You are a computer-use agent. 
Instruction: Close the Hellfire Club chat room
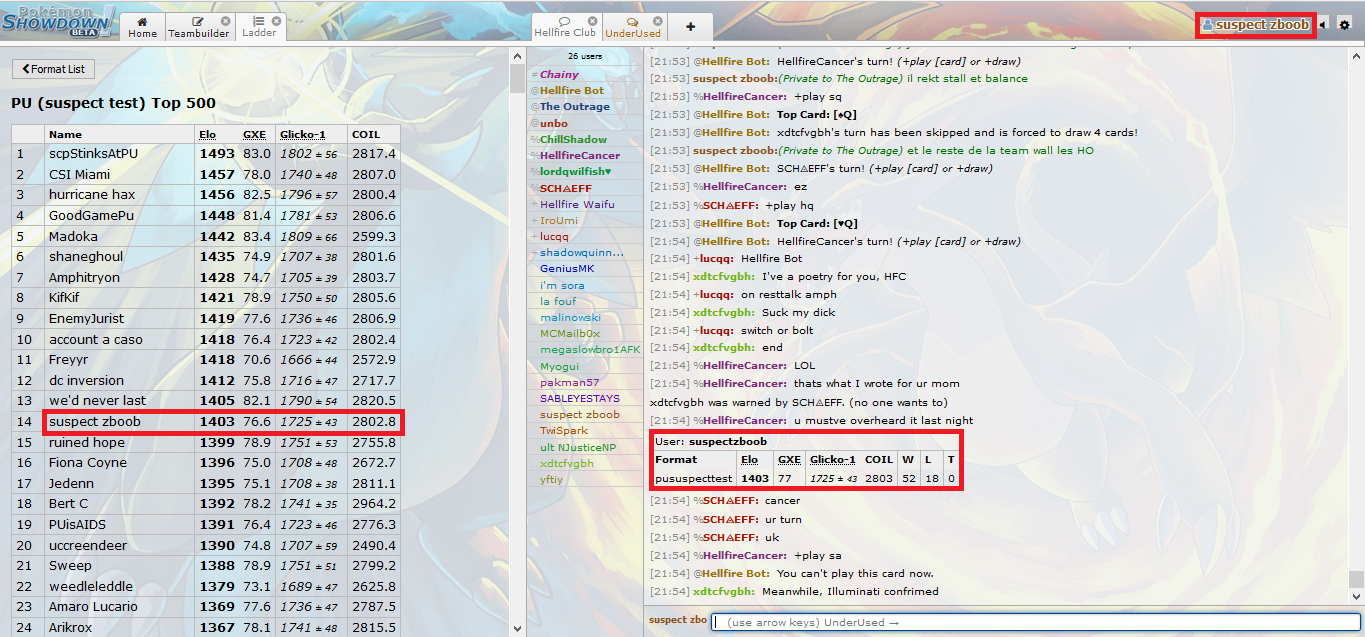590,21
